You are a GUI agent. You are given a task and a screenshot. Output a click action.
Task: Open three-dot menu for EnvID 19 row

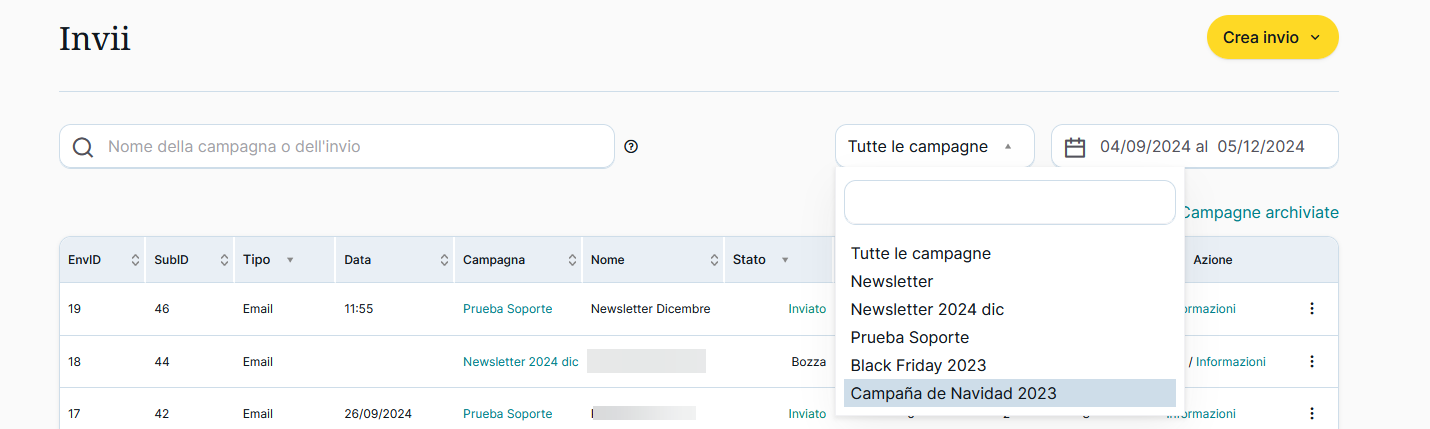1312,309
